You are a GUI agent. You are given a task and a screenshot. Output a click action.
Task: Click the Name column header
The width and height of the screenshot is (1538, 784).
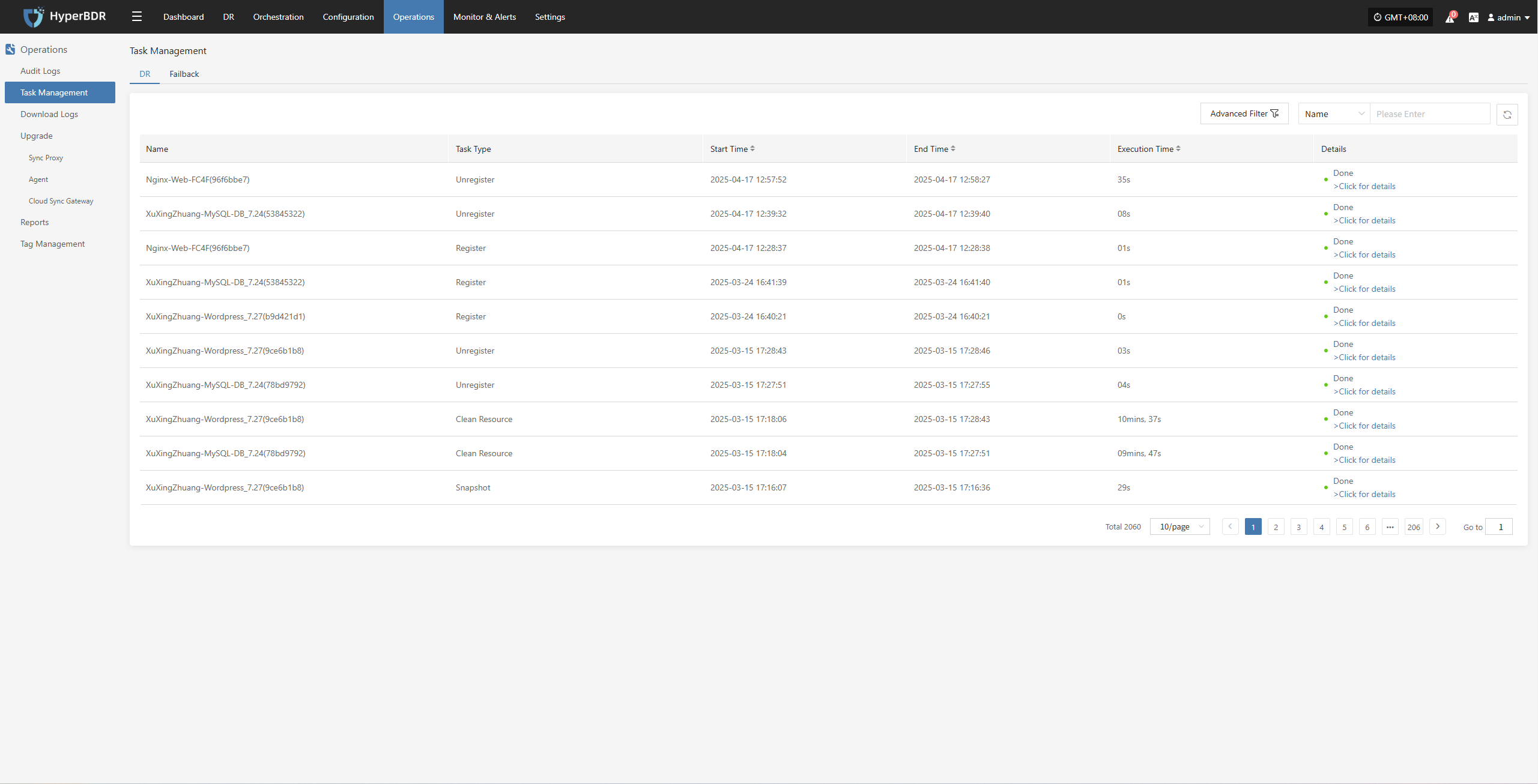click(x=157, y=149)
